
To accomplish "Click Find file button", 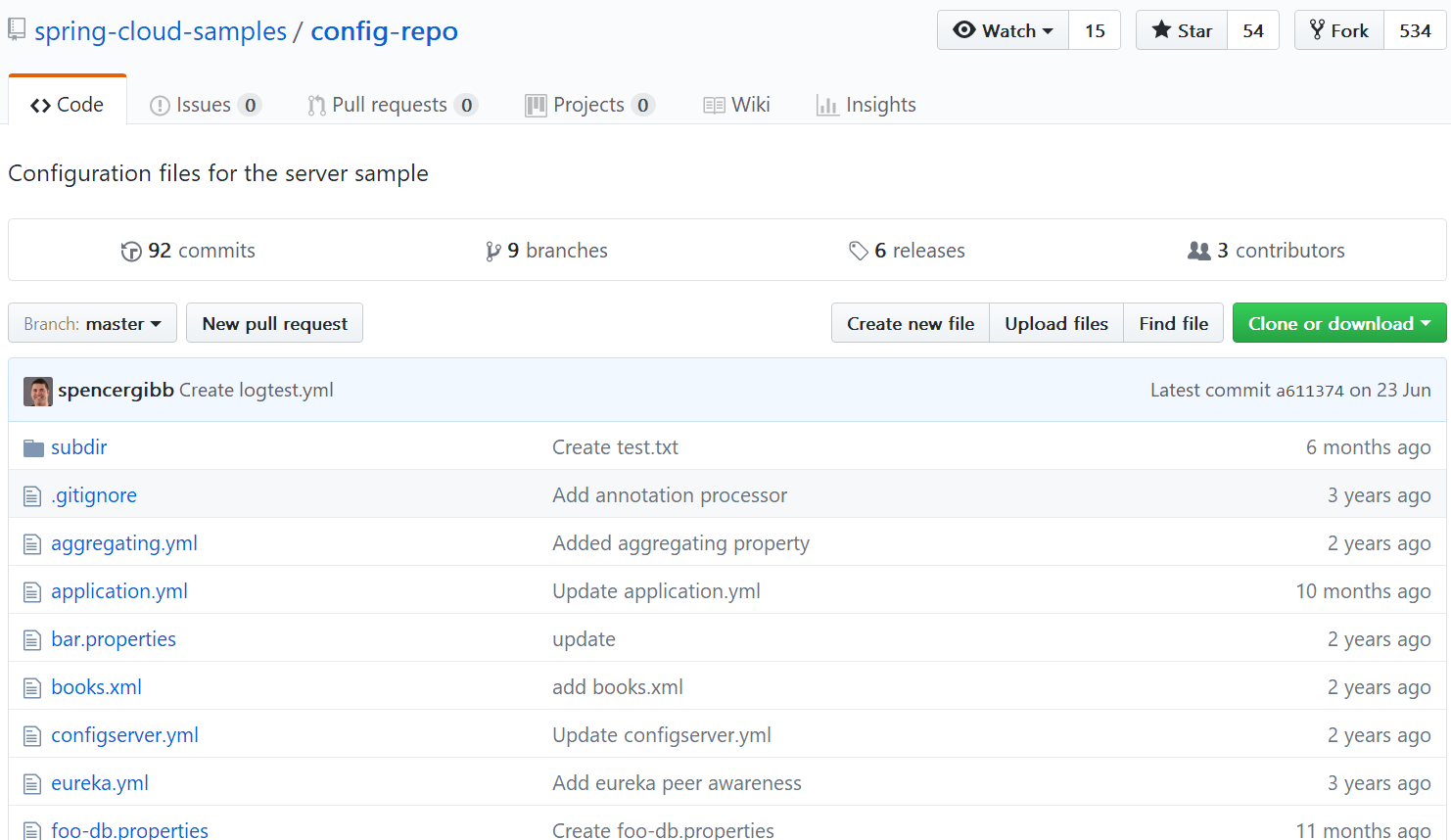I will (x=1174, y=323).
